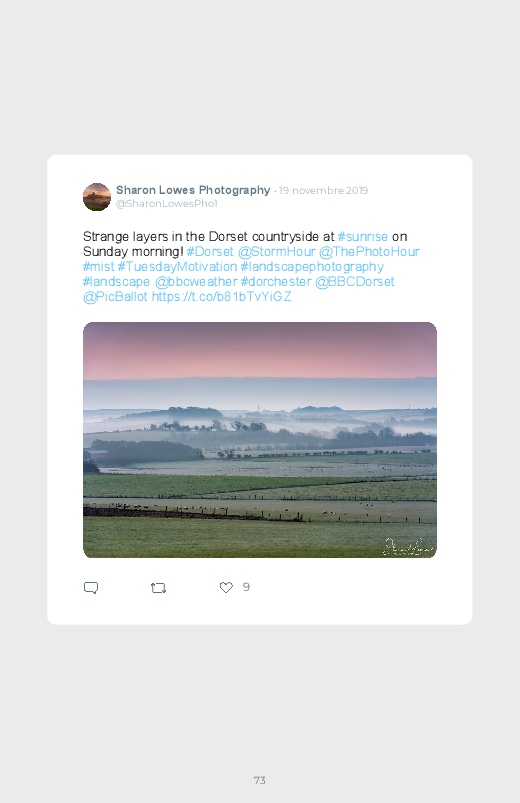This screenshot has height=803, width=520.
Task: Open Sharon Lowes profile avatar
Action: [97, 197]
